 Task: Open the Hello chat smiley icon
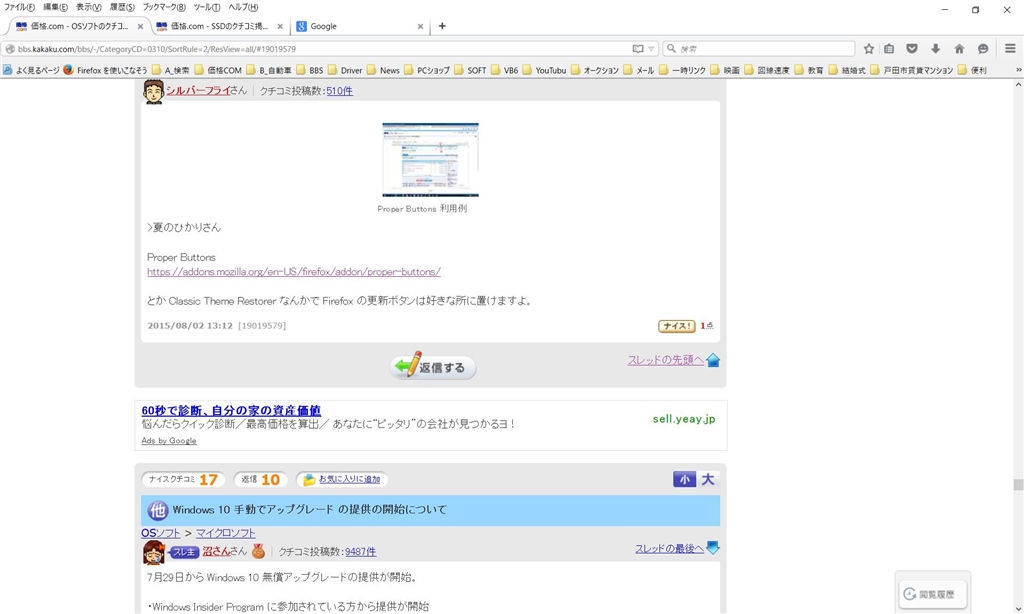tap(983, 48)
